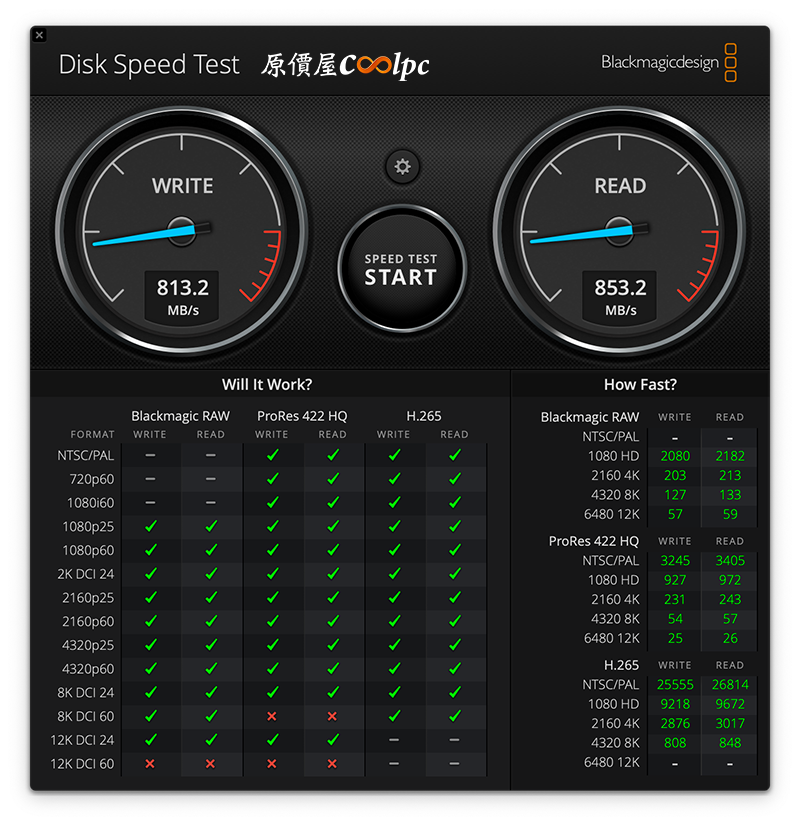Screen dimensions: 800x825
Task: Click the green check for Blackmagic RAW write at 1080p25
Action: (151, 526)
